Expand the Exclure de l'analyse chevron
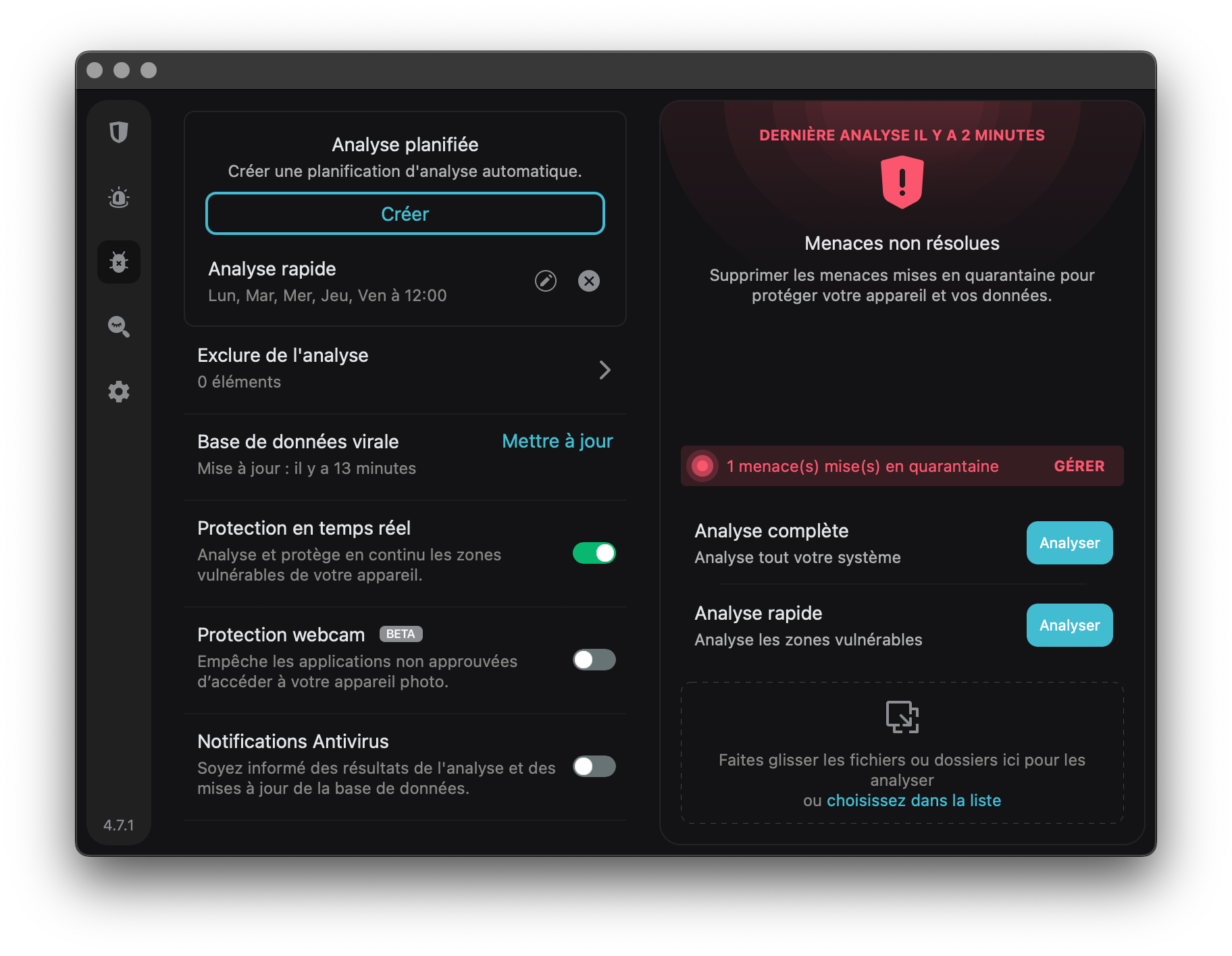The image size is (1232, 956). coord(605,370)
